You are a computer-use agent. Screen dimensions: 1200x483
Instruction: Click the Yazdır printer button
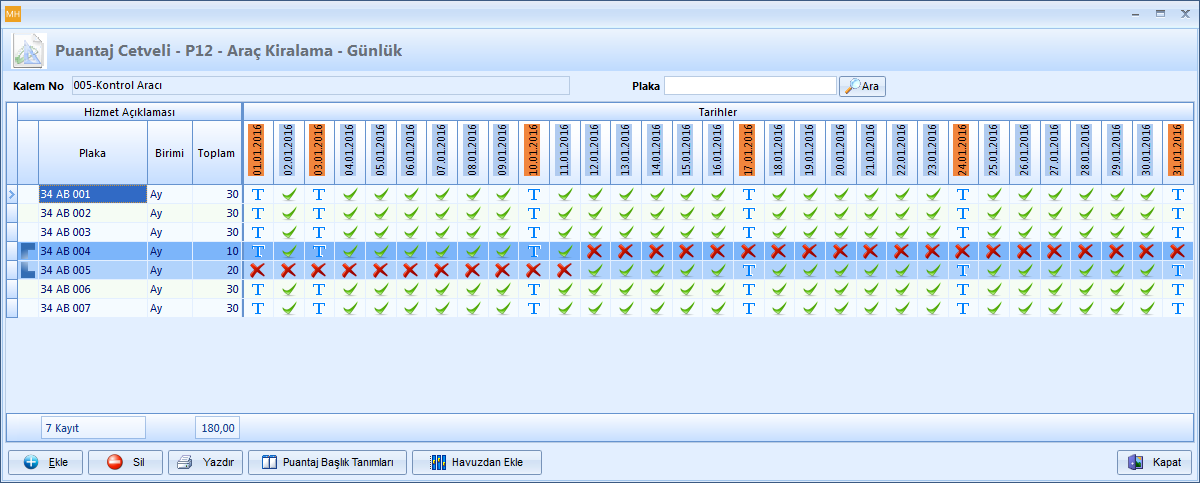pos(206,462)
